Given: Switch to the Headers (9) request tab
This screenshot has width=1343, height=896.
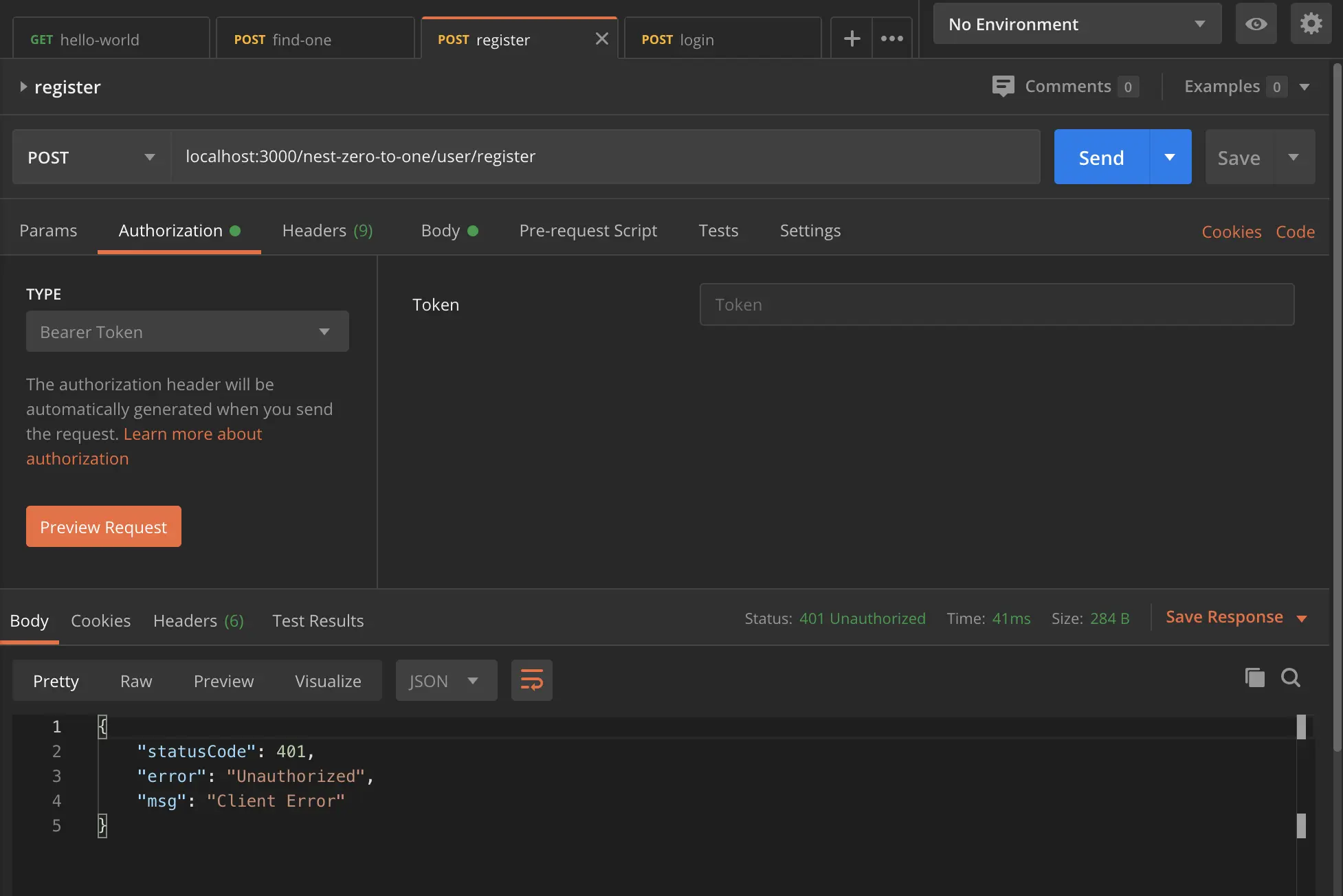Looking at the screenshot, I should click(327, 231).
